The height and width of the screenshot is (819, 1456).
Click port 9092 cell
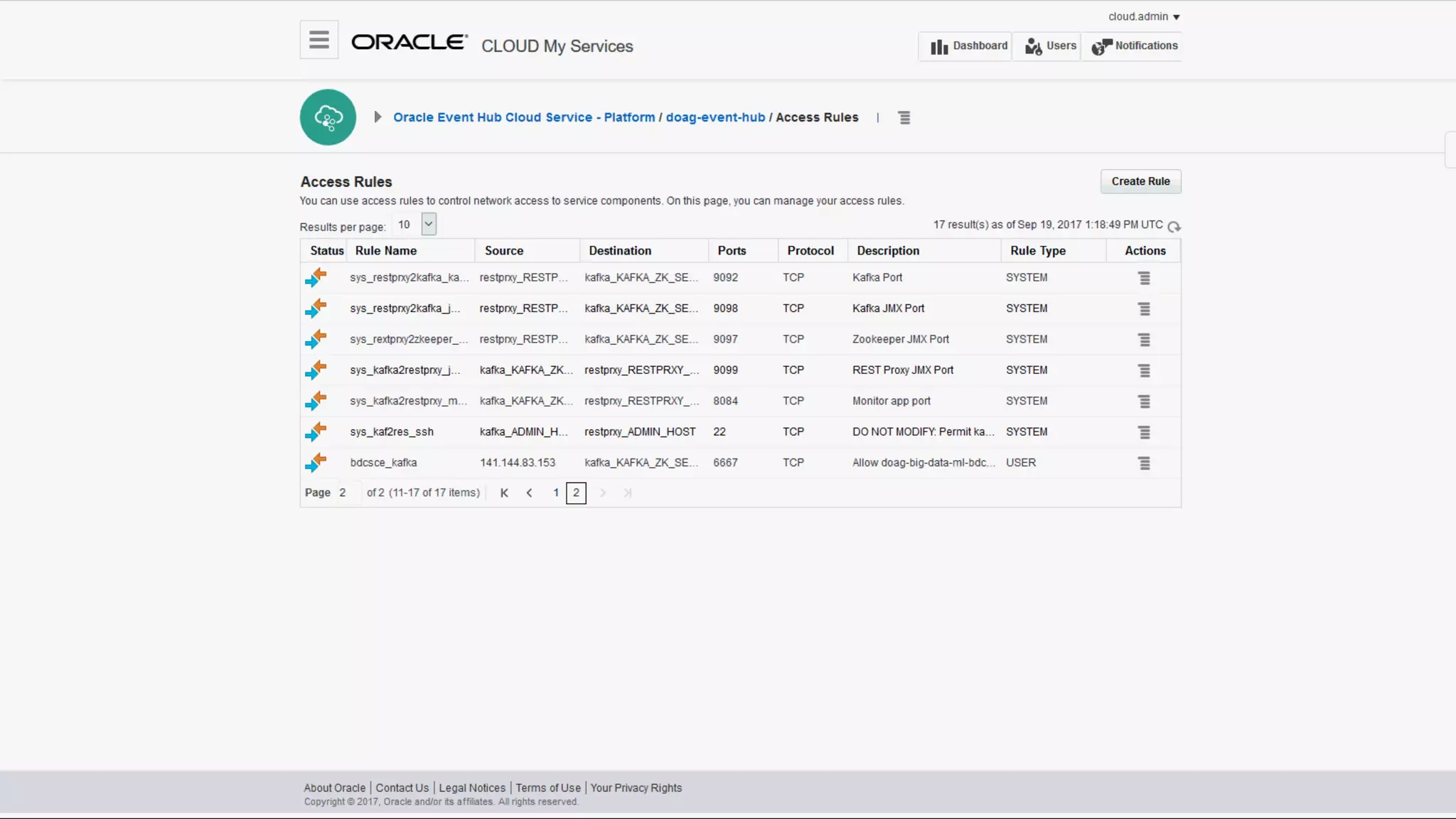coord(725,278)
